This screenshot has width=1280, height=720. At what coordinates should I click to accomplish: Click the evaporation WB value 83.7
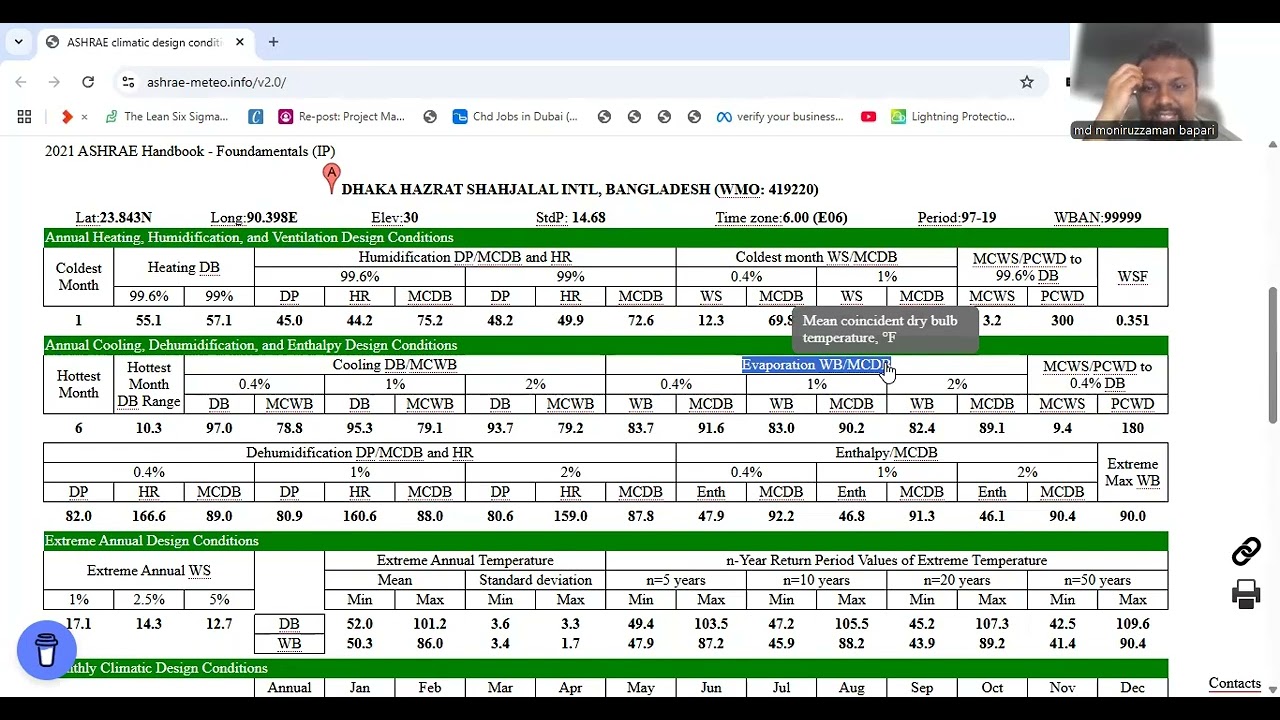click(640, 428)
